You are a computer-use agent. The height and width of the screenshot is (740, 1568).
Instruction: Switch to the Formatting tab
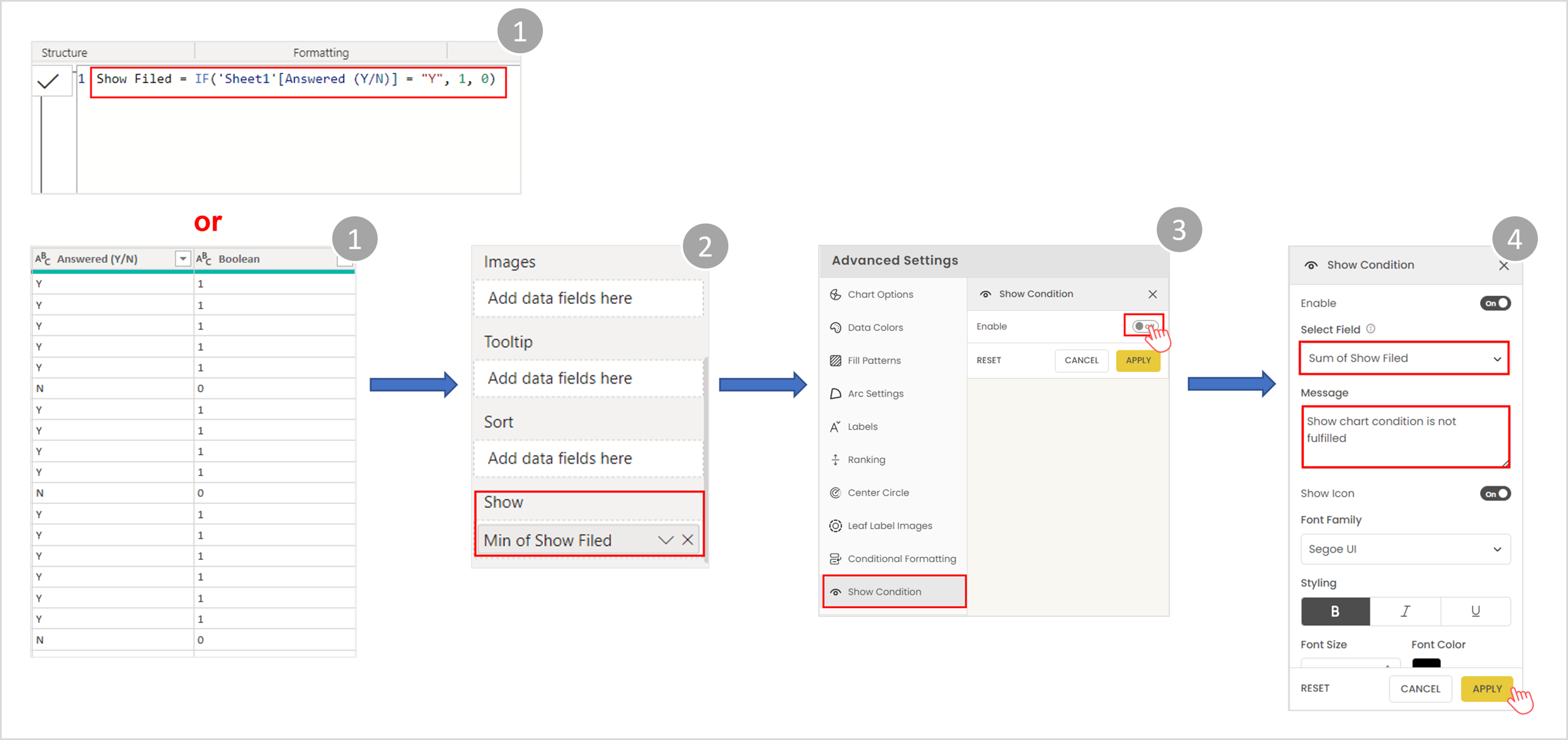[321, 52]
